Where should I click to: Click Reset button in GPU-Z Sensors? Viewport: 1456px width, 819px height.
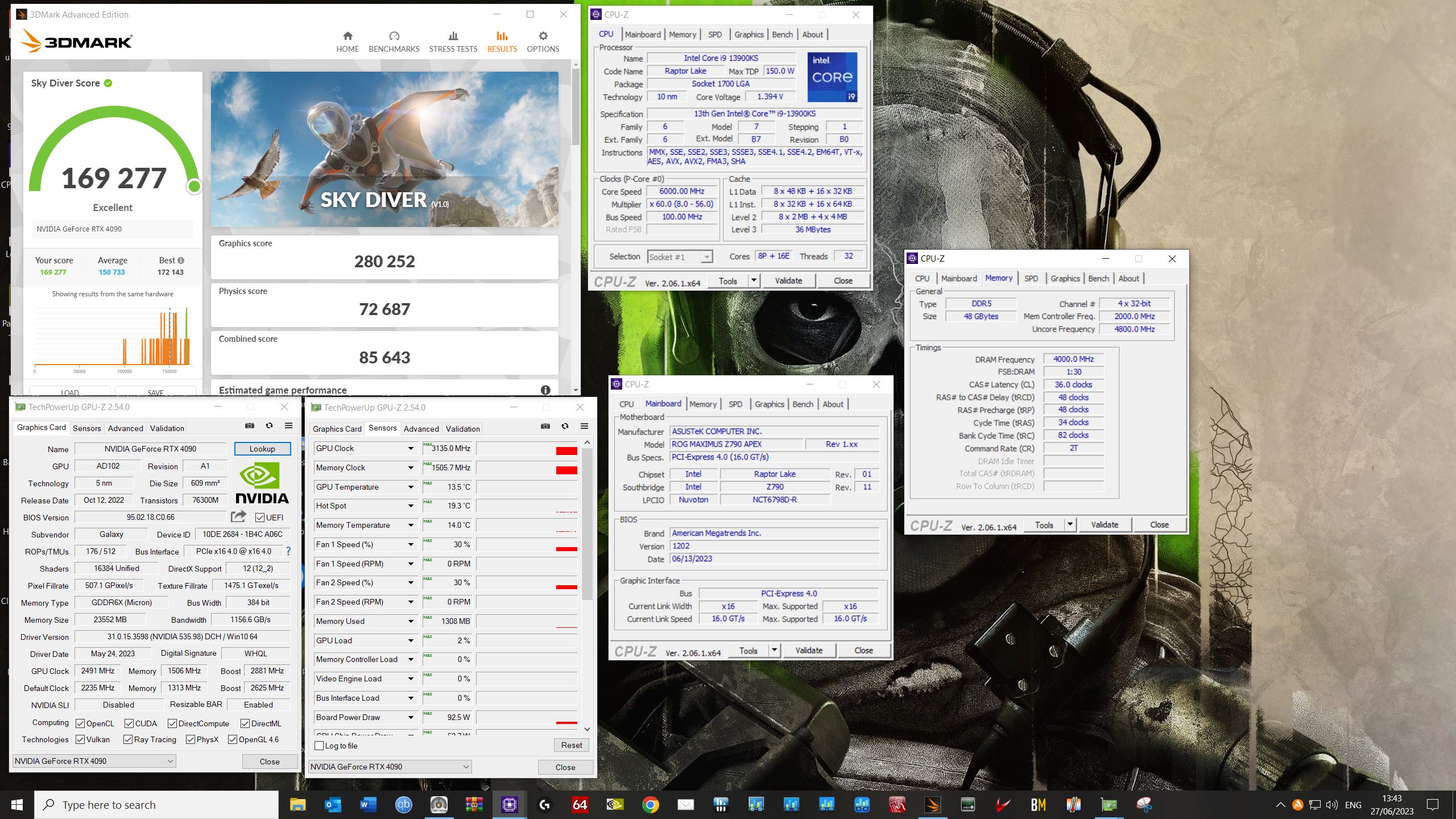click(x=571, y=745)
